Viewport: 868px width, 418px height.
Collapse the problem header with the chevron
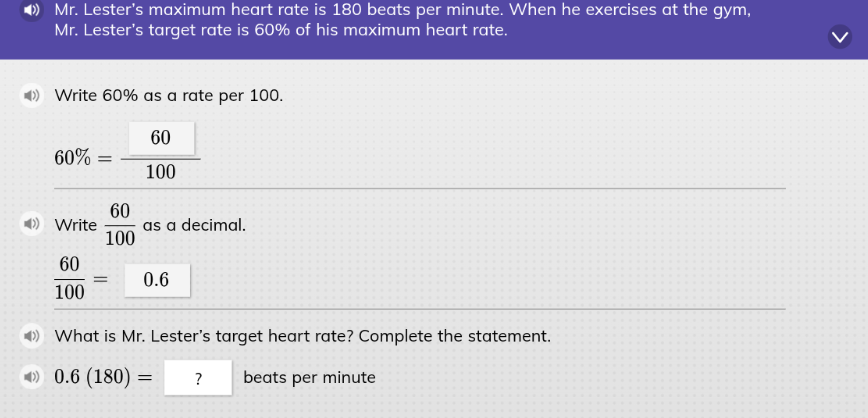[x=840, y=37]
